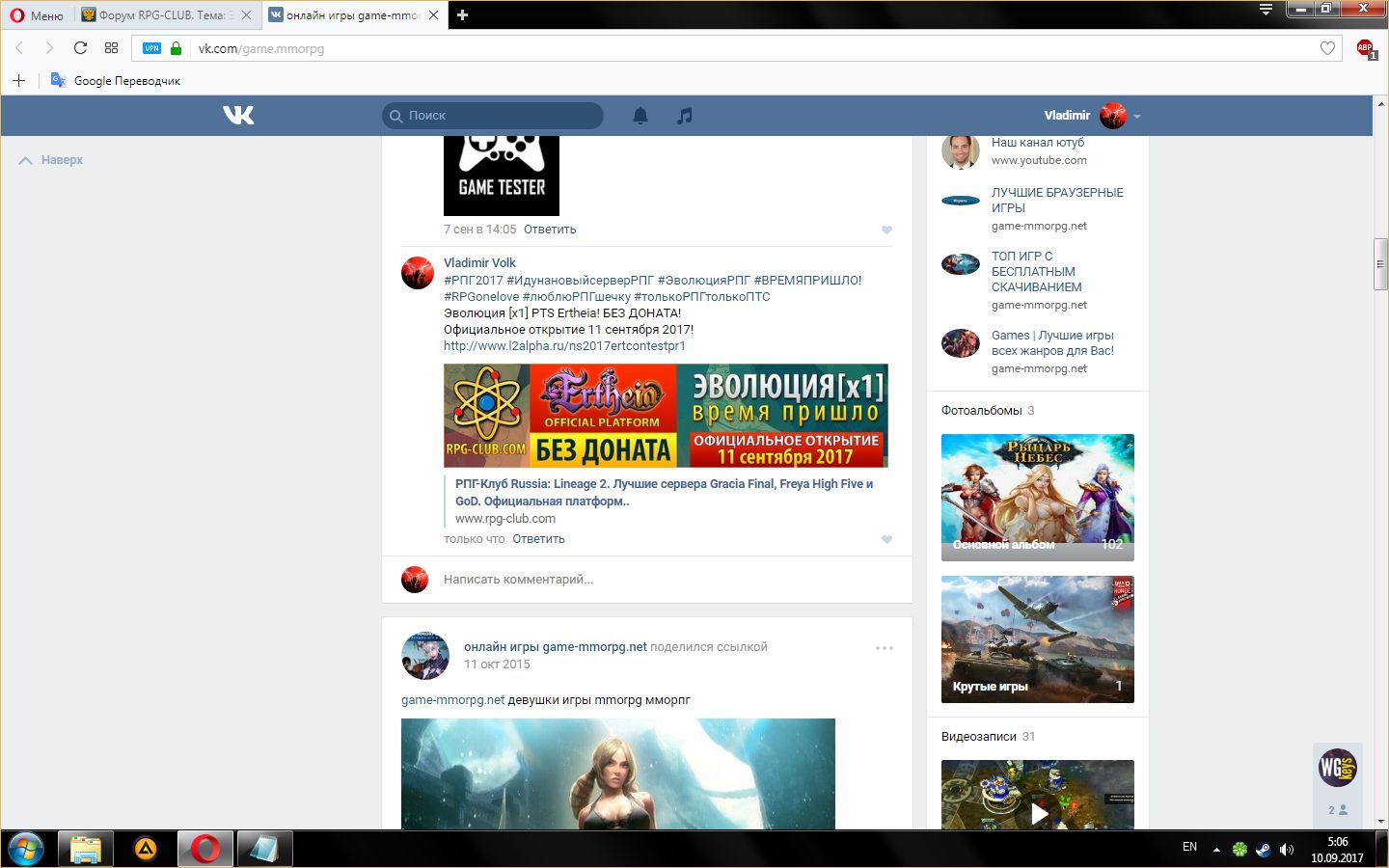This screenshot has height=868, width=1389.
Task: Open 11 окт 2015 post date
Action: point(497,664)
